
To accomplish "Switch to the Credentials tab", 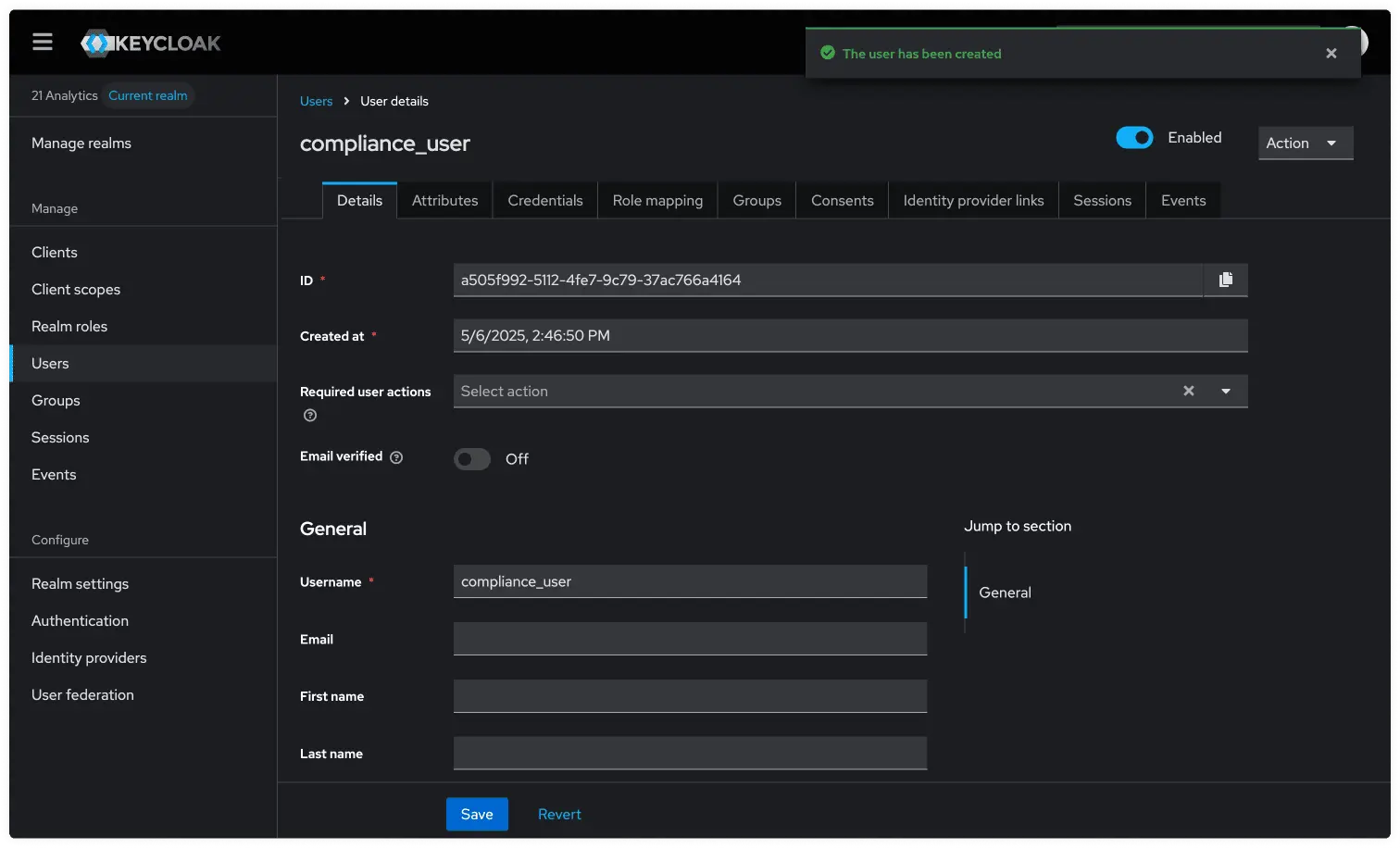I will [544, 200].
